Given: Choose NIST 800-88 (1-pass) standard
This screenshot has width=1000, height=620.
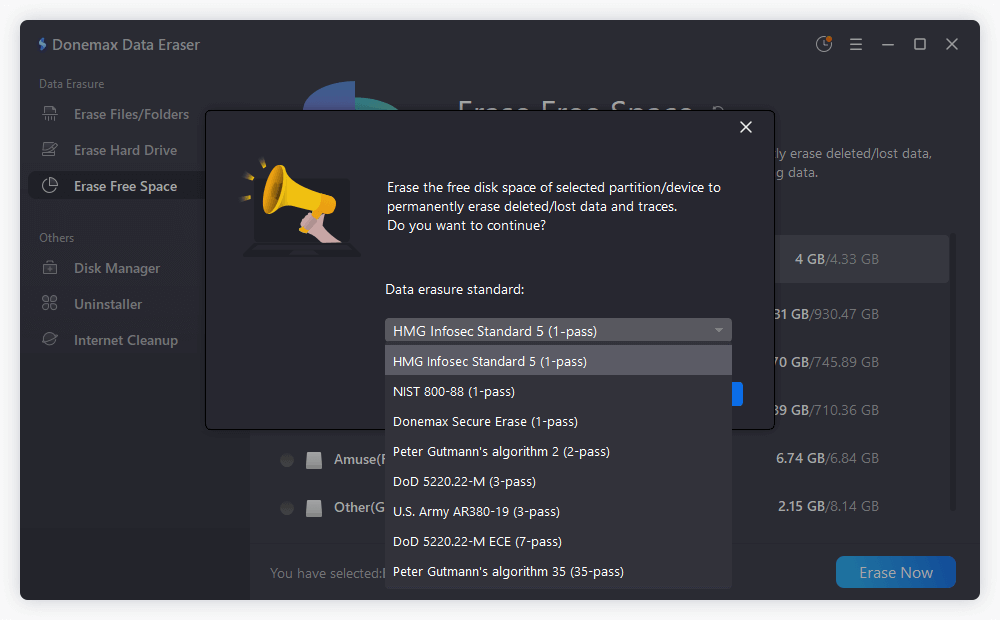Looking at the screenshot, I should point(558,391).
